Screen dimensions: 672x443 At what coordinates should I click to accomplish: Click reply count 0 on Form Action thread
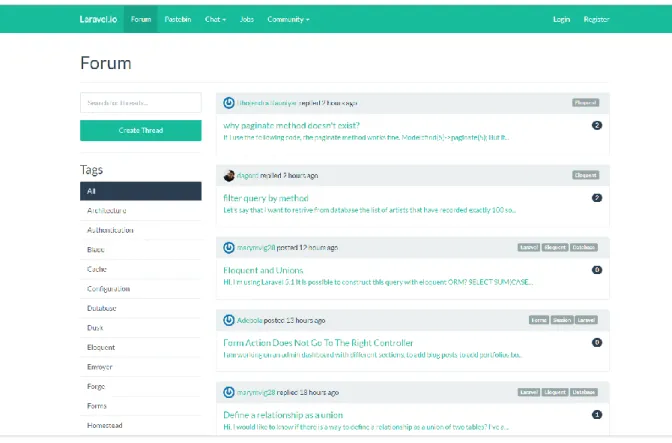pos(597,342)
